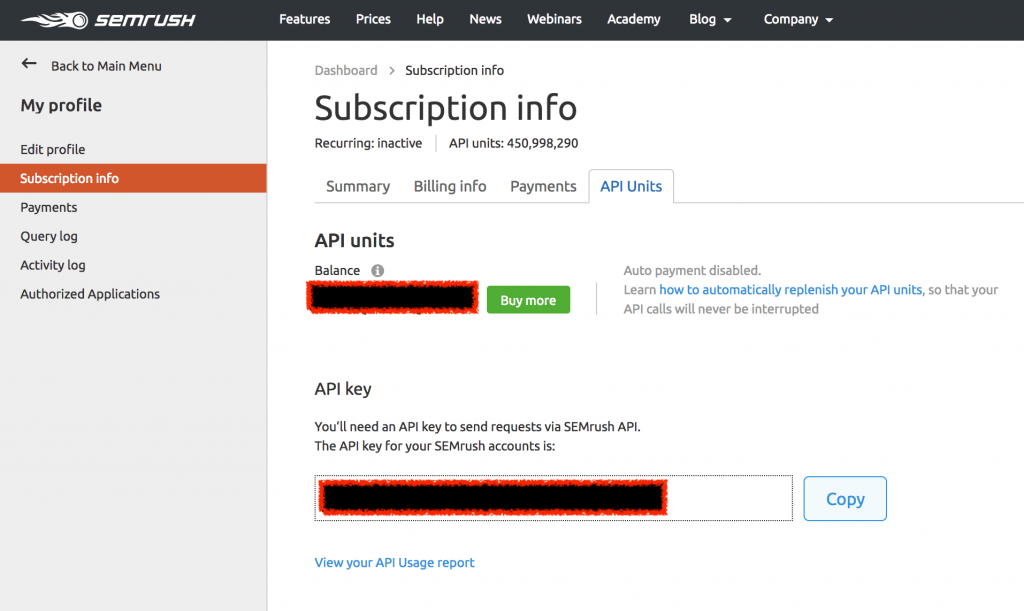Expand the Company dropdown arrow
The height and width of the screenshot is (611, 1024).
[x=829, y=20]
